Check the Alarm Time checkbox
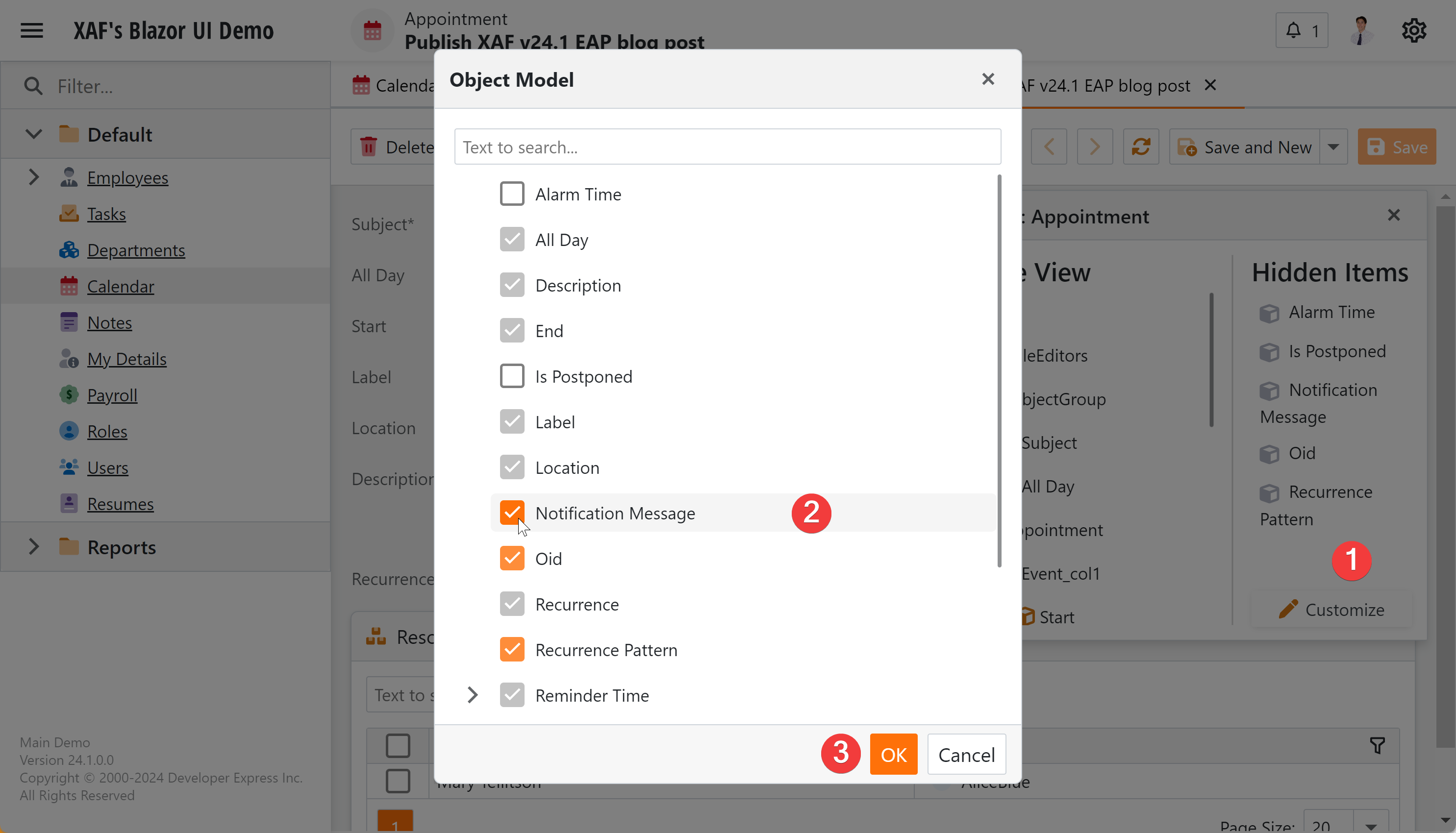Image resolution: width=1456 pixels, height=833 pixels. (511, 194)
